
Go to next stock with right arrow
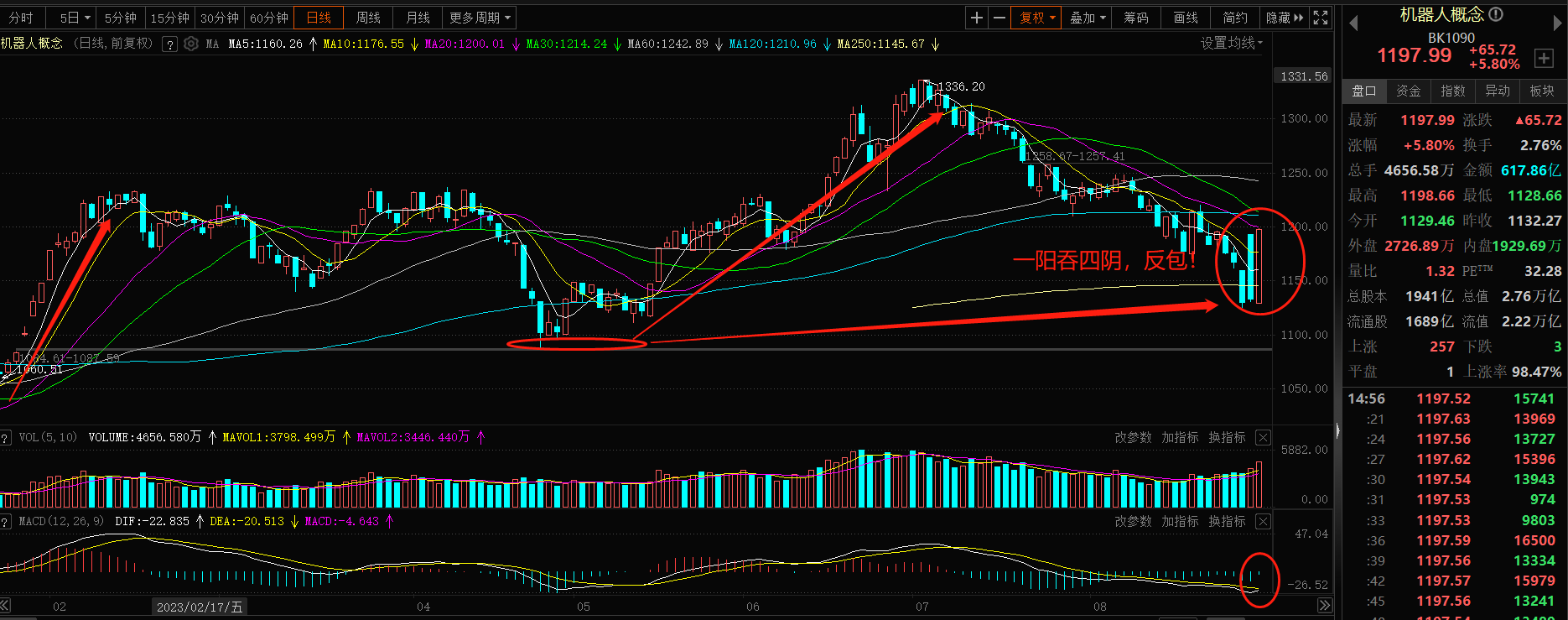click(1558, 23)
